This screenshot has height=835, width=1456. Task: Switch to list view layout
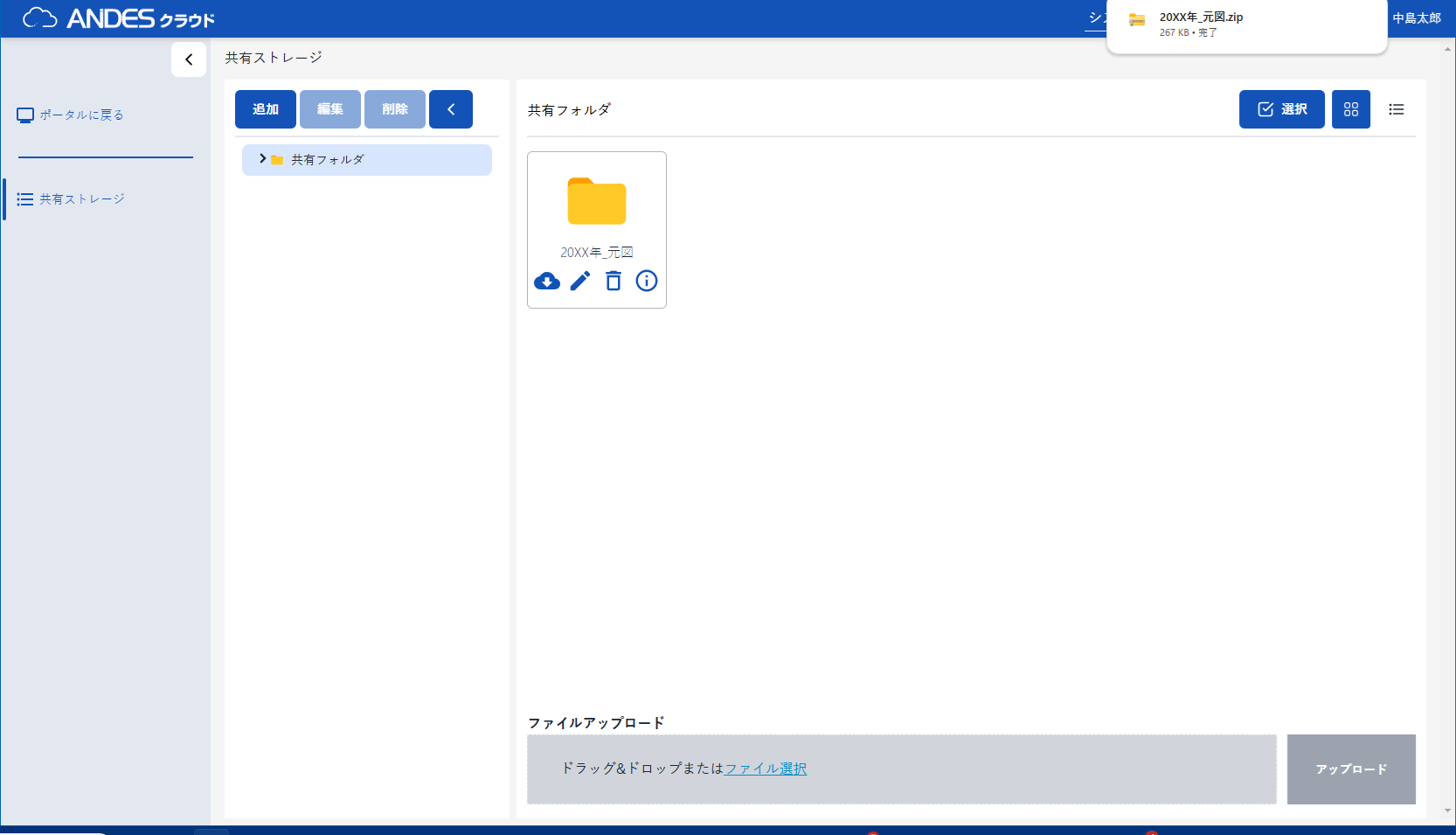(1396, 109)
